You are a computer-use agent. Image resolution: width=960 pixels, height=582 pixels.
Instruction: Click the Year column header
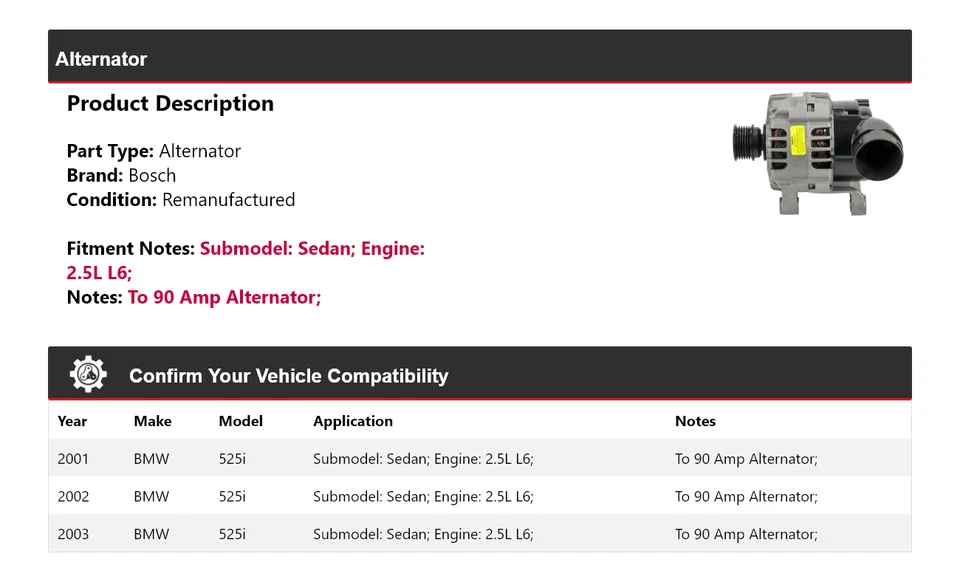click(72, 421)
